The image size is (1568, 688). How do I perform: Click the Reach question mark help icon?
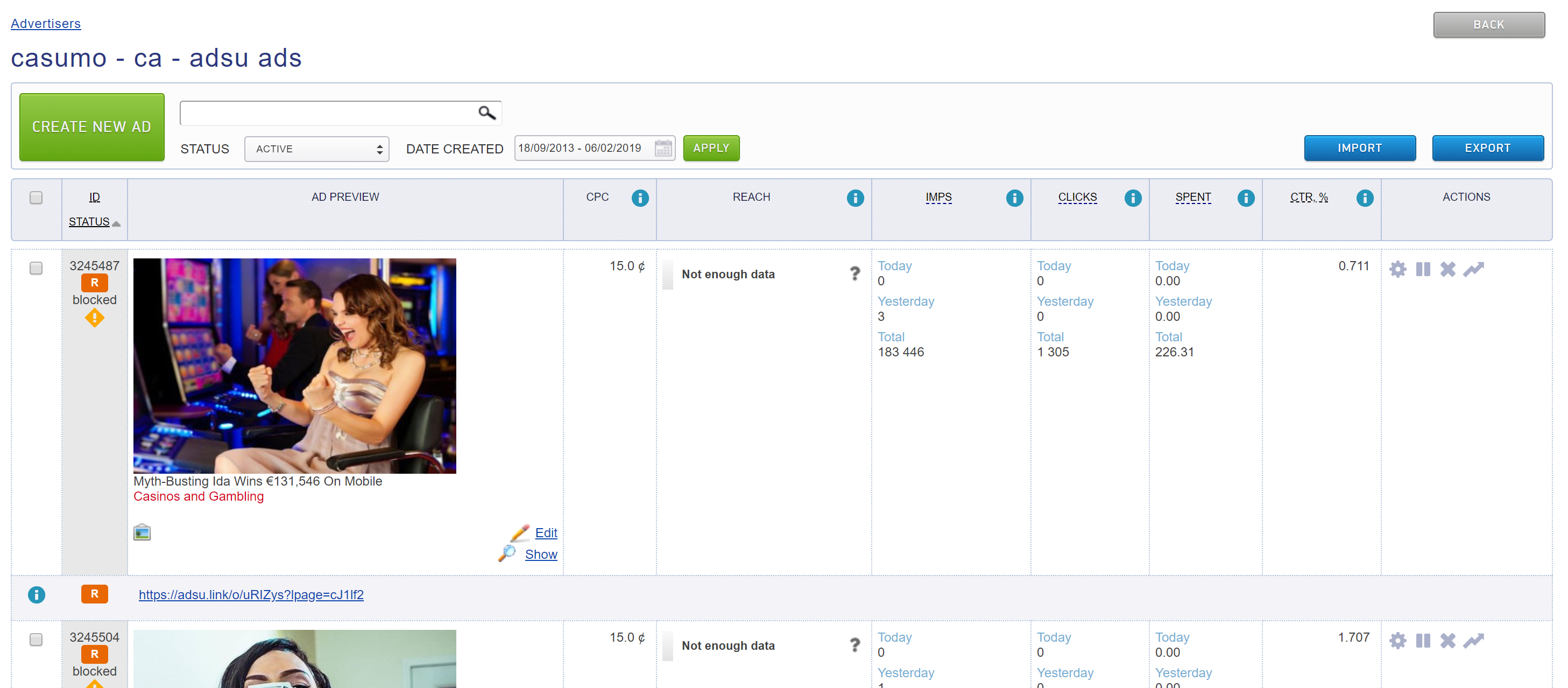click(854, 274)
